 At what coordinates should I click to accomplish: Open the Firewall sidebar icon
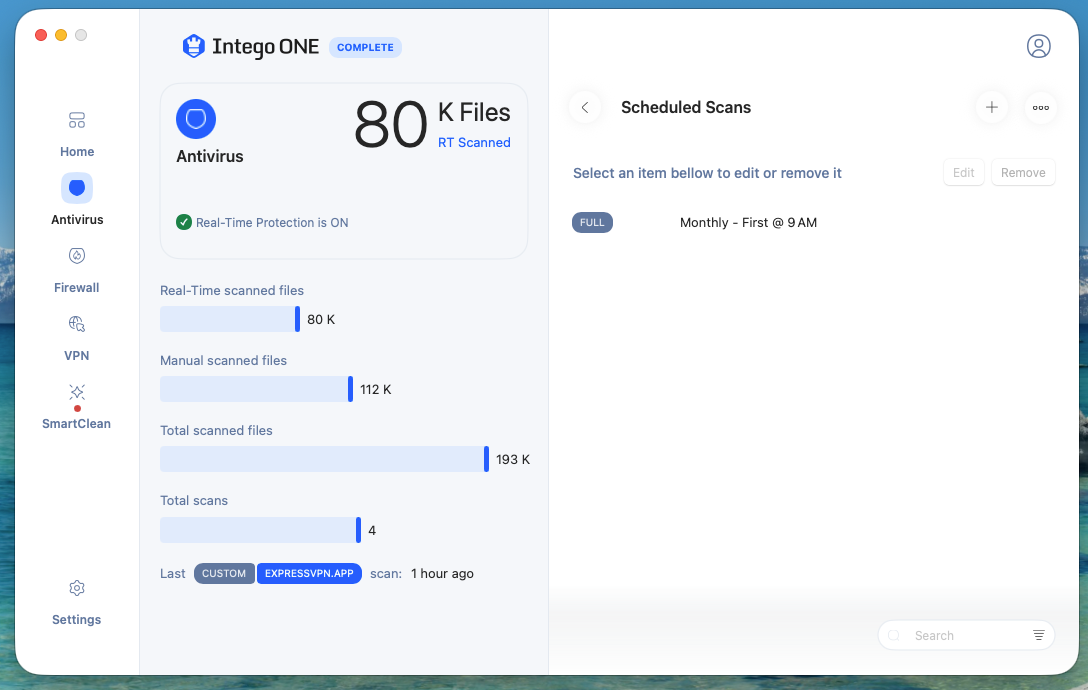click(x=77, y=256)
